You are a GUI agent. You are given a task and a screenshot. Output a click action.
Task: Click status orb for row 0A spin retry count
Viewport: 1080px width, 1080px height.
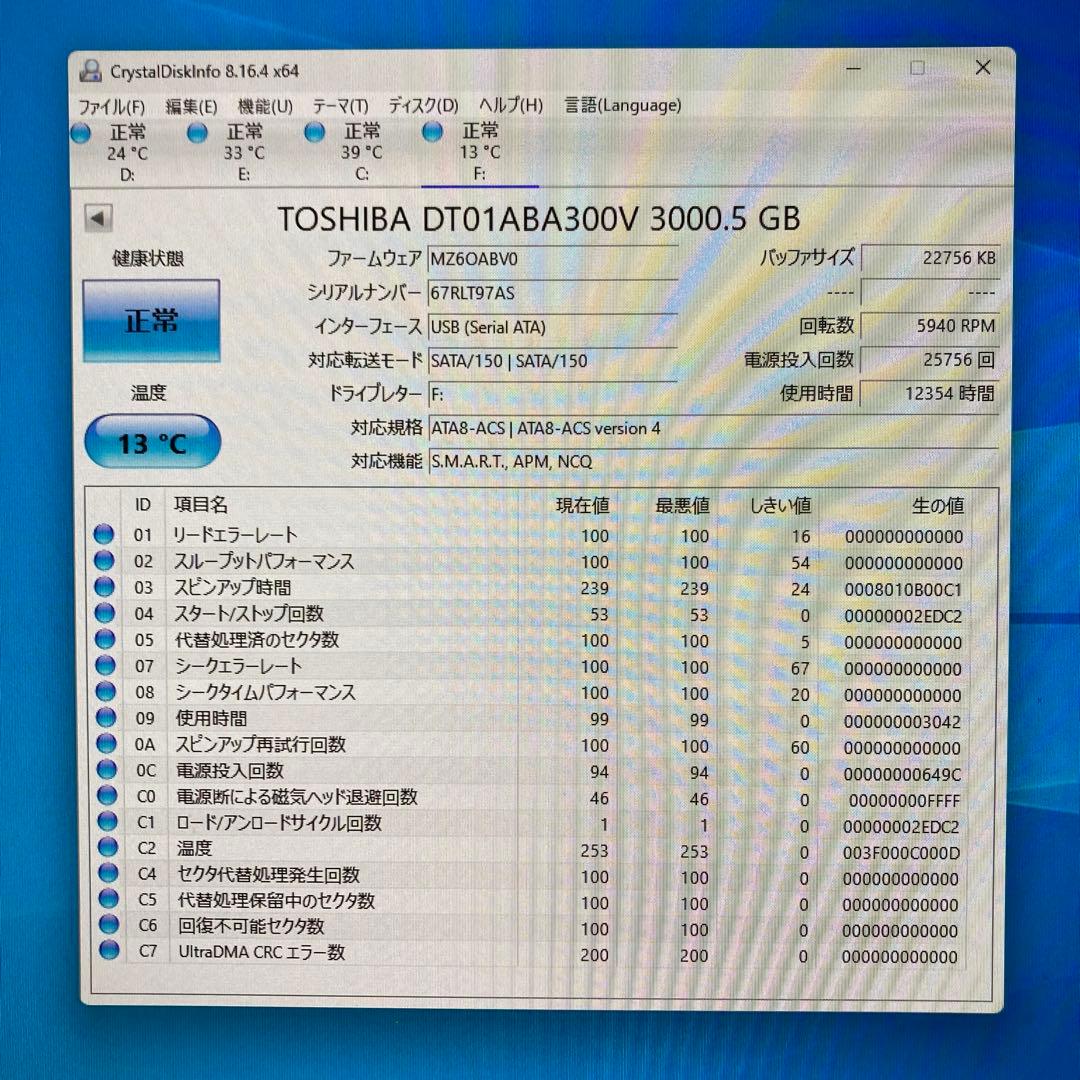[106, 743]
